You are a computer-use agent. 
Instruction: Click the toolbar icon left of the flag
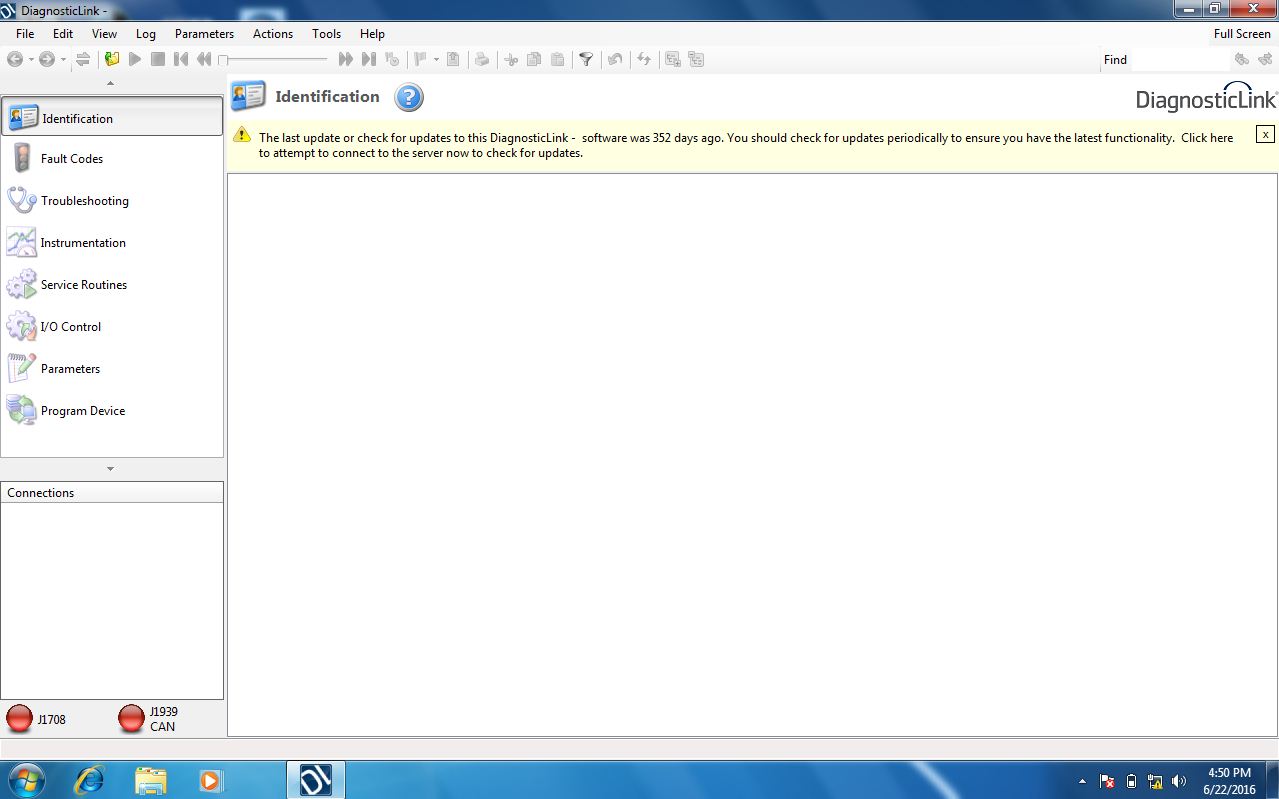392,60
